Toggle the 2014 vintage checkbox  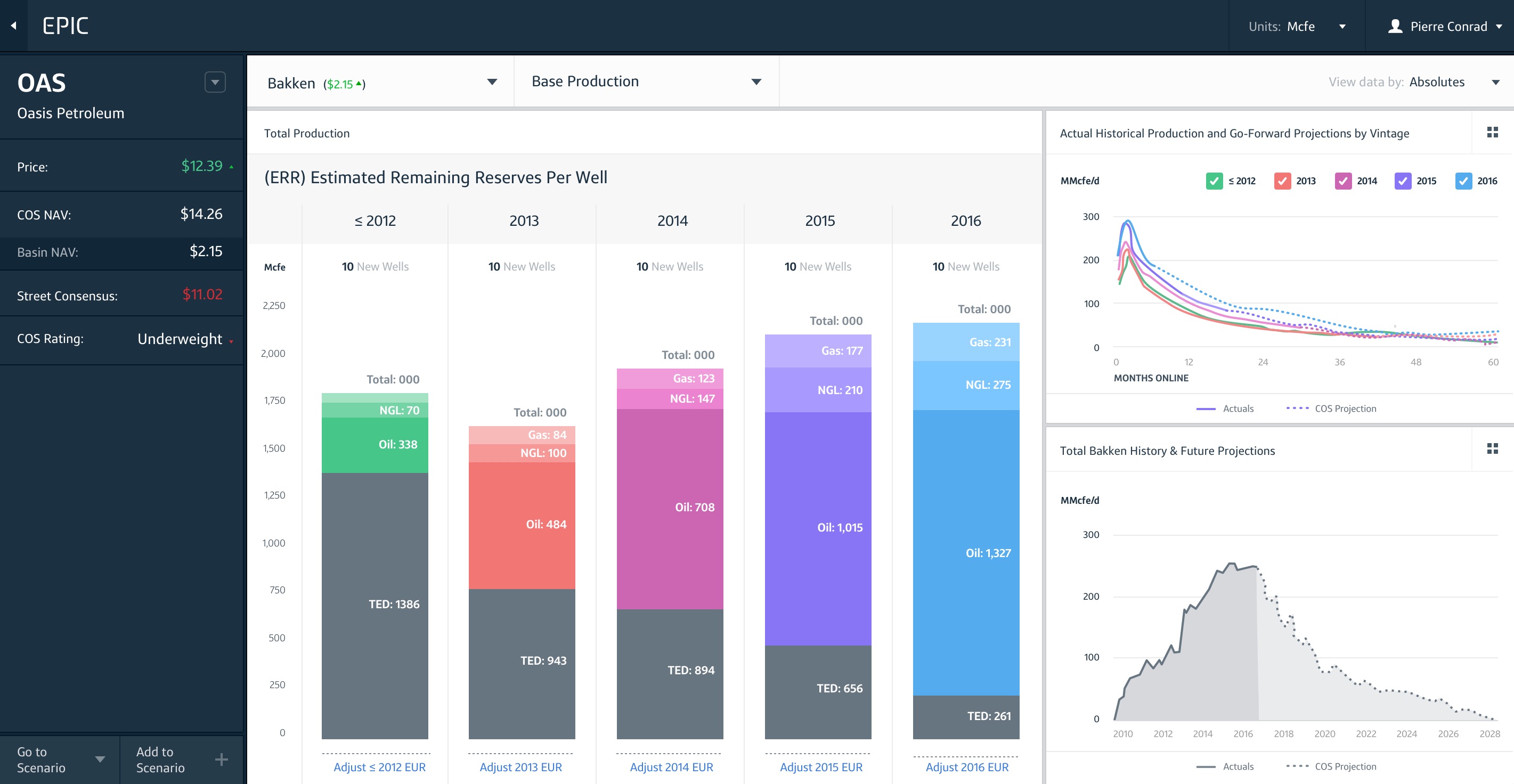tap(1342, 181)
